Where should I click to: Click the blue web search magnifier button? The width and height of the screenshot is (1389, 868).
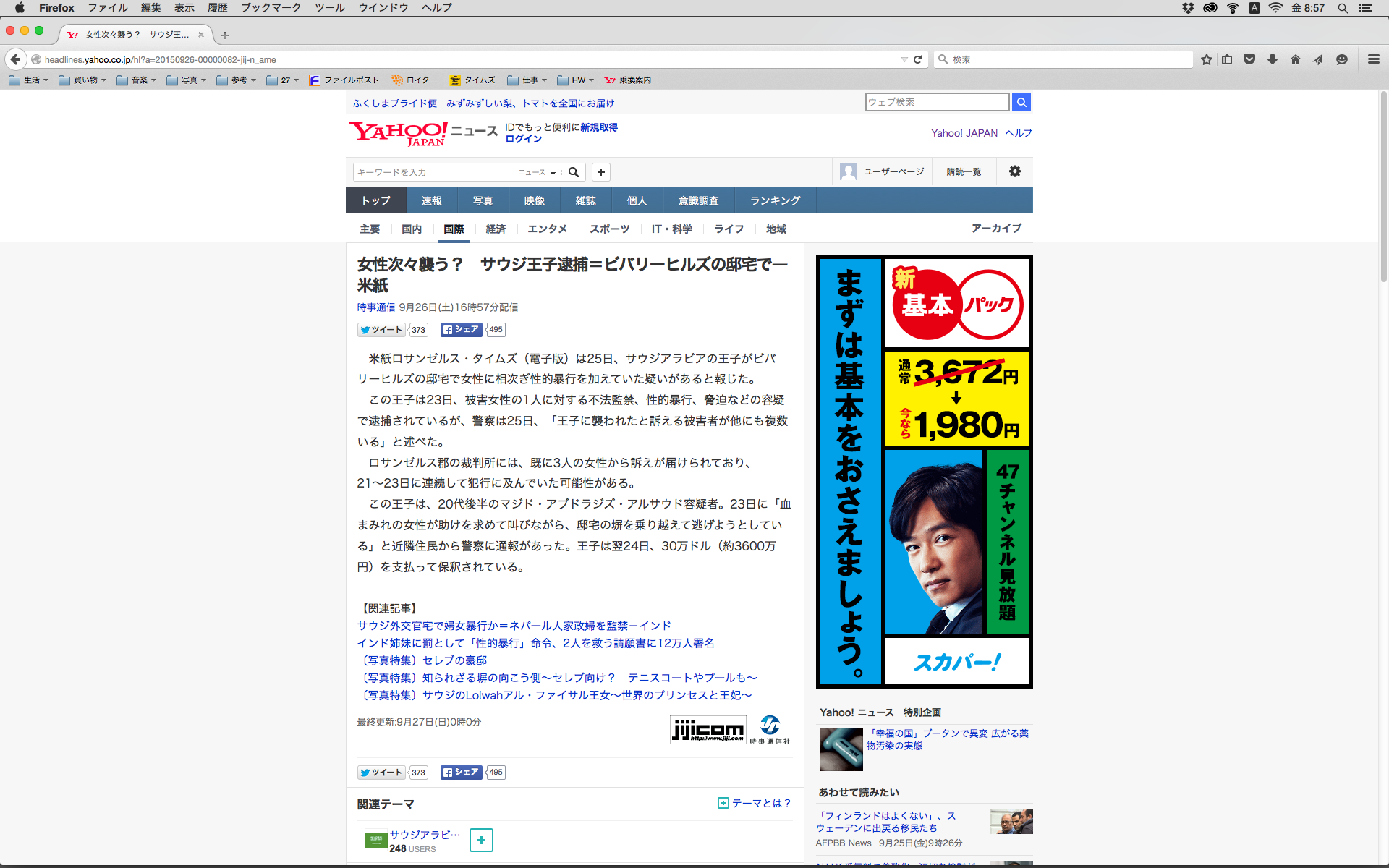click(1021, 102)
